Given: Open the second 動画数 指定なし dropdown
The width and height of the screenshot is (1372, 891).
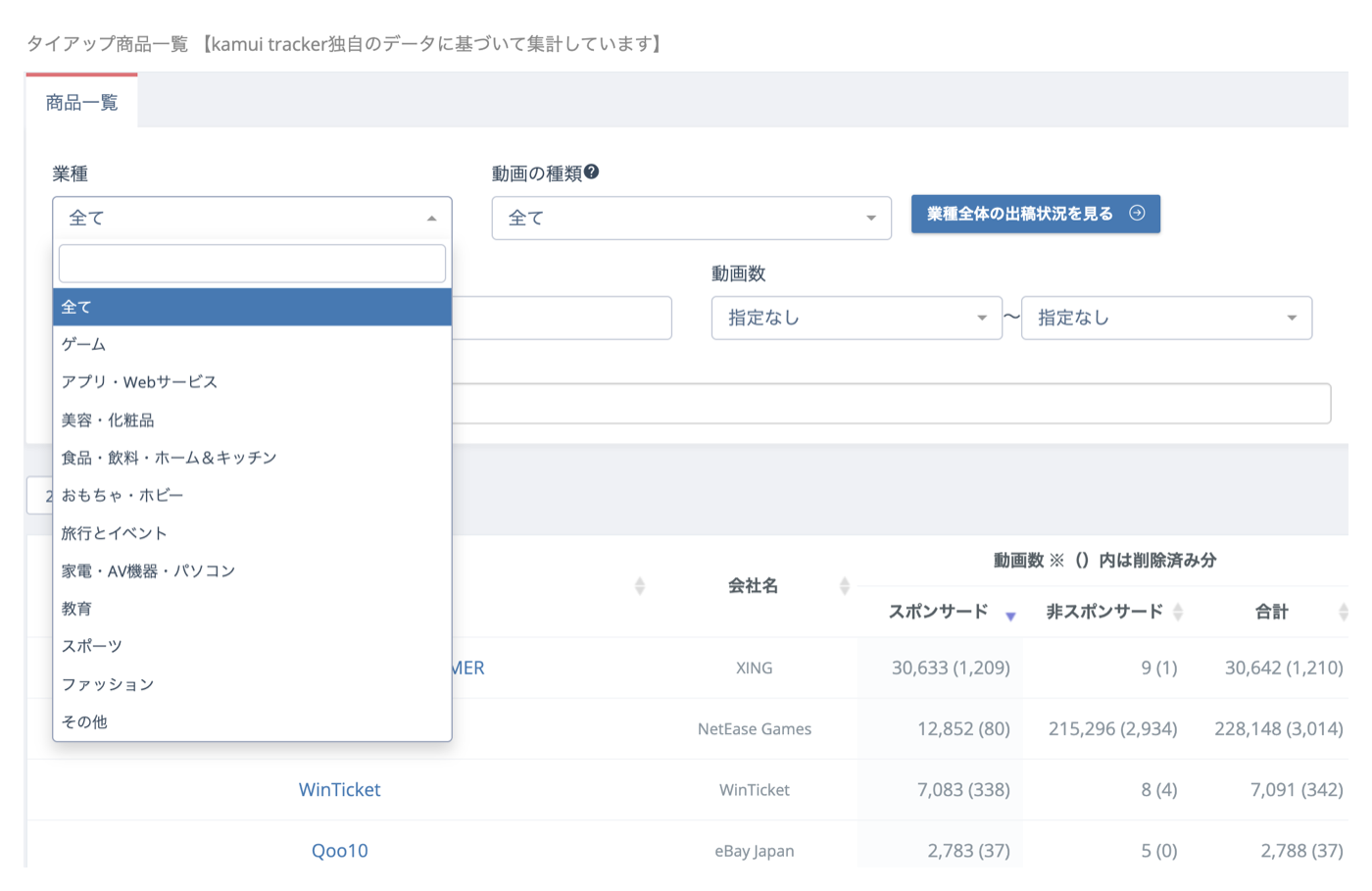Looking at the screenshot, I should tap(1166, 318).
